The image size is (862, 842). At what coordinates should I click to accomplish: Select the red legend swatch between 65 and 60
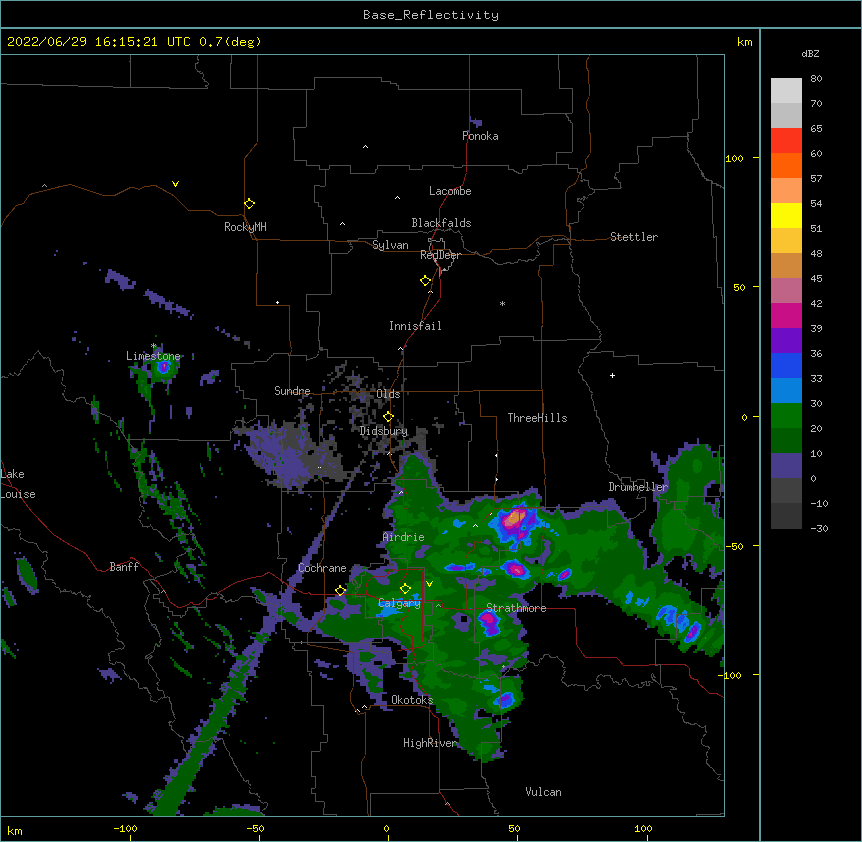point(786,141)
